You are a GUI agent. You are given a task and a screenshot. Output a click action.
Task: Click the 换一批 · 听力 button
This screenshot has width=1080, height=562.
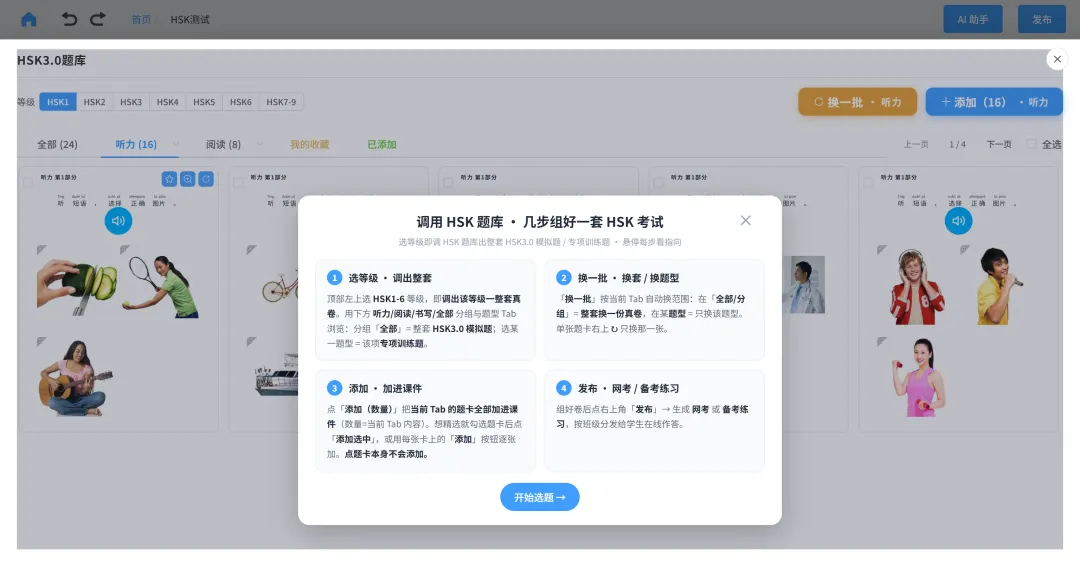(x=858, y=102)
